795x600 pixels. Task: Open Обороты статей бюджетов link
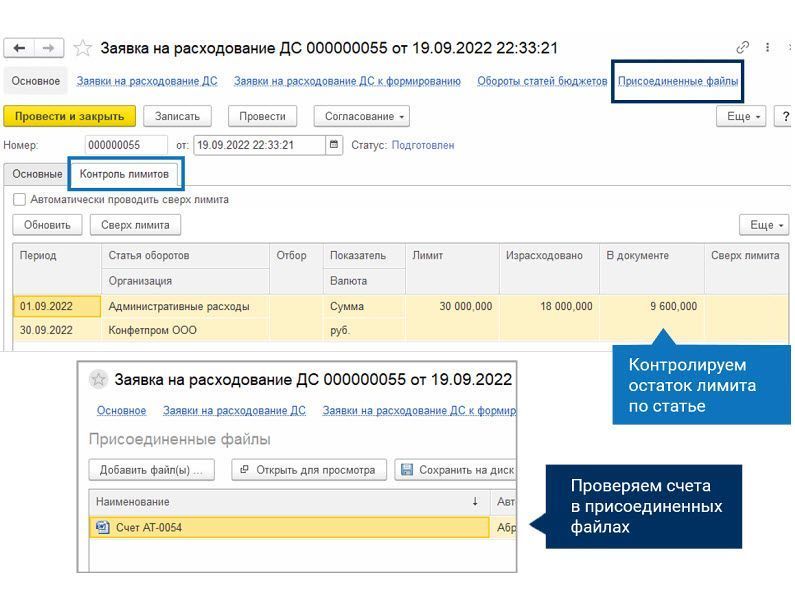(x=542, y=81)
